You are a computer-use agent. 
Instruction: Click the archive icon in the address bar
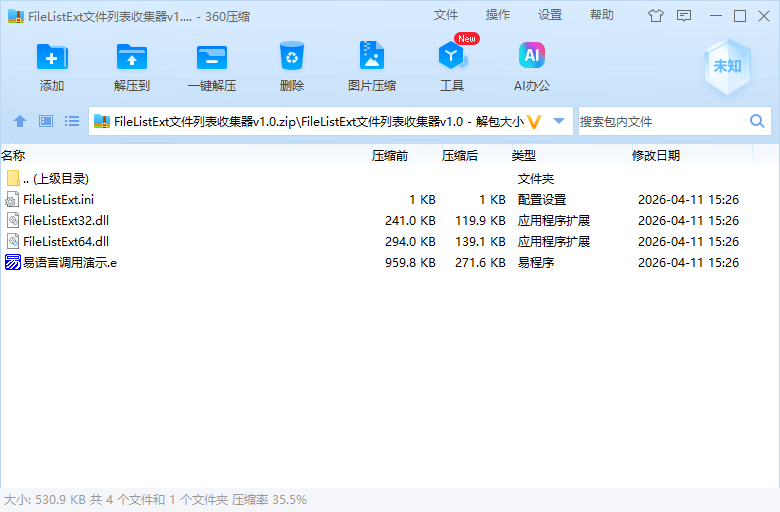(102, 121)
